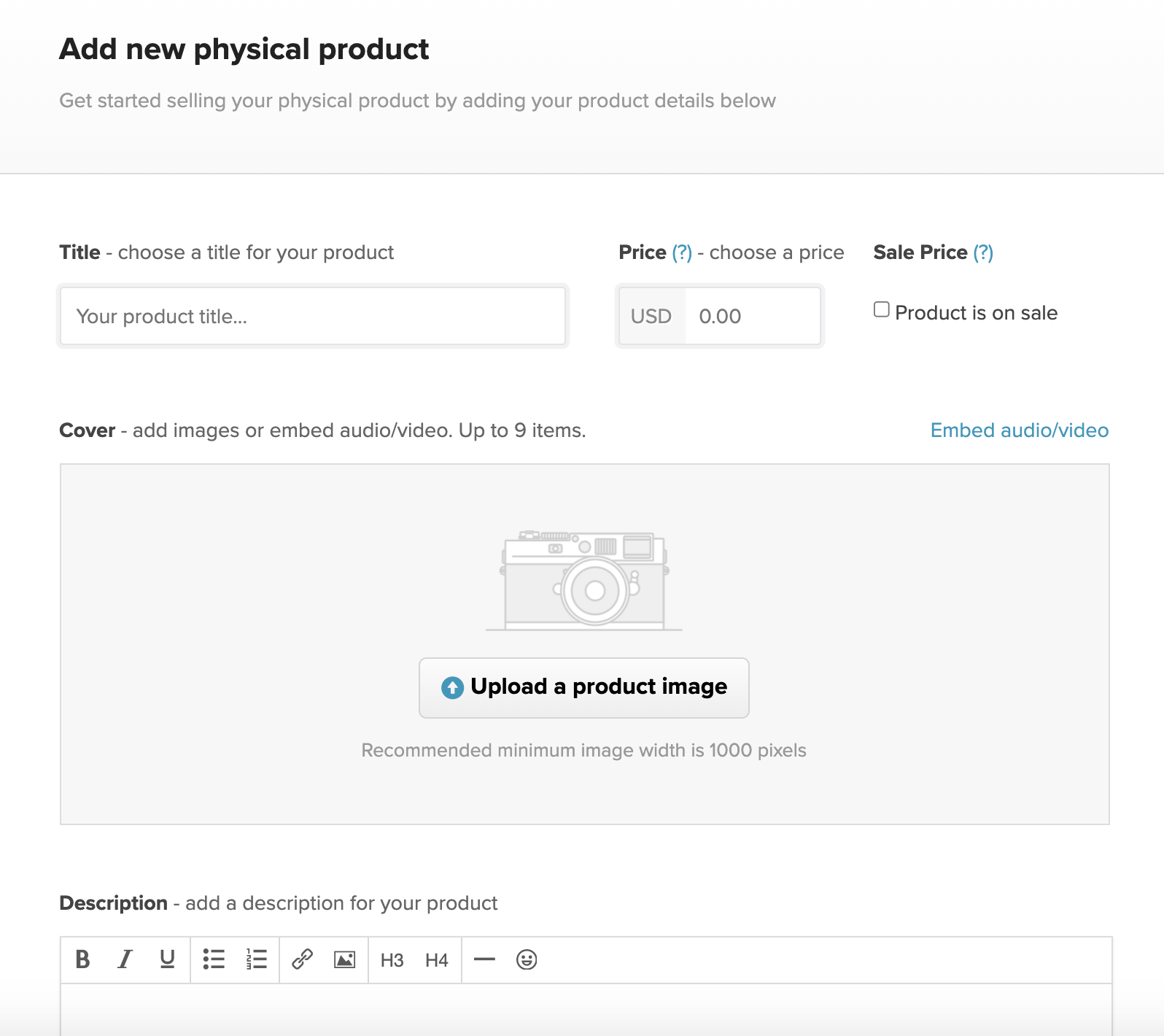Insert a bulleted list
Viewport: 1164px width, 1036px height.
point(214,959)
